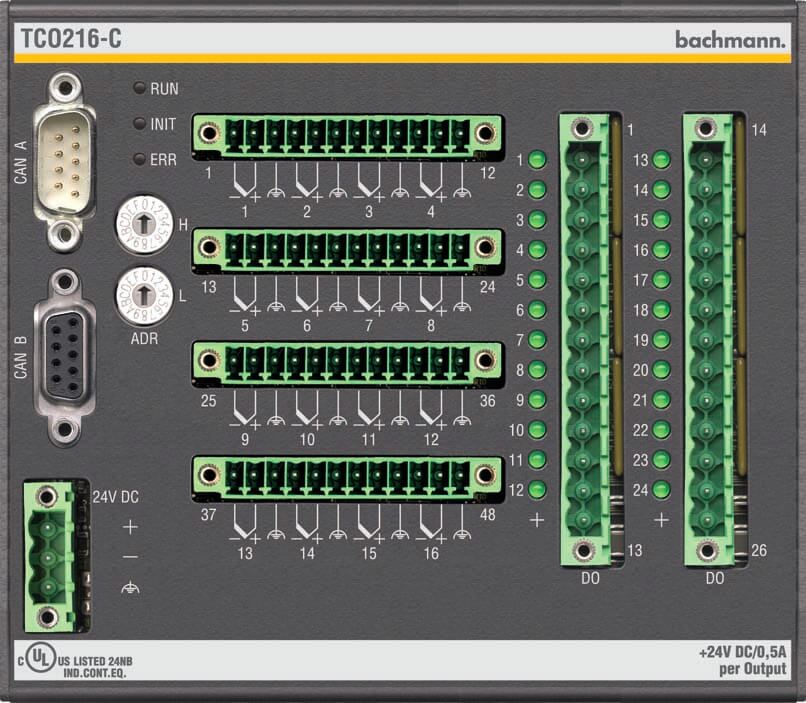806x703 pixels.
Task: Click the pin number 37 label
Action: pyautogui.click(x=208, y=514)
